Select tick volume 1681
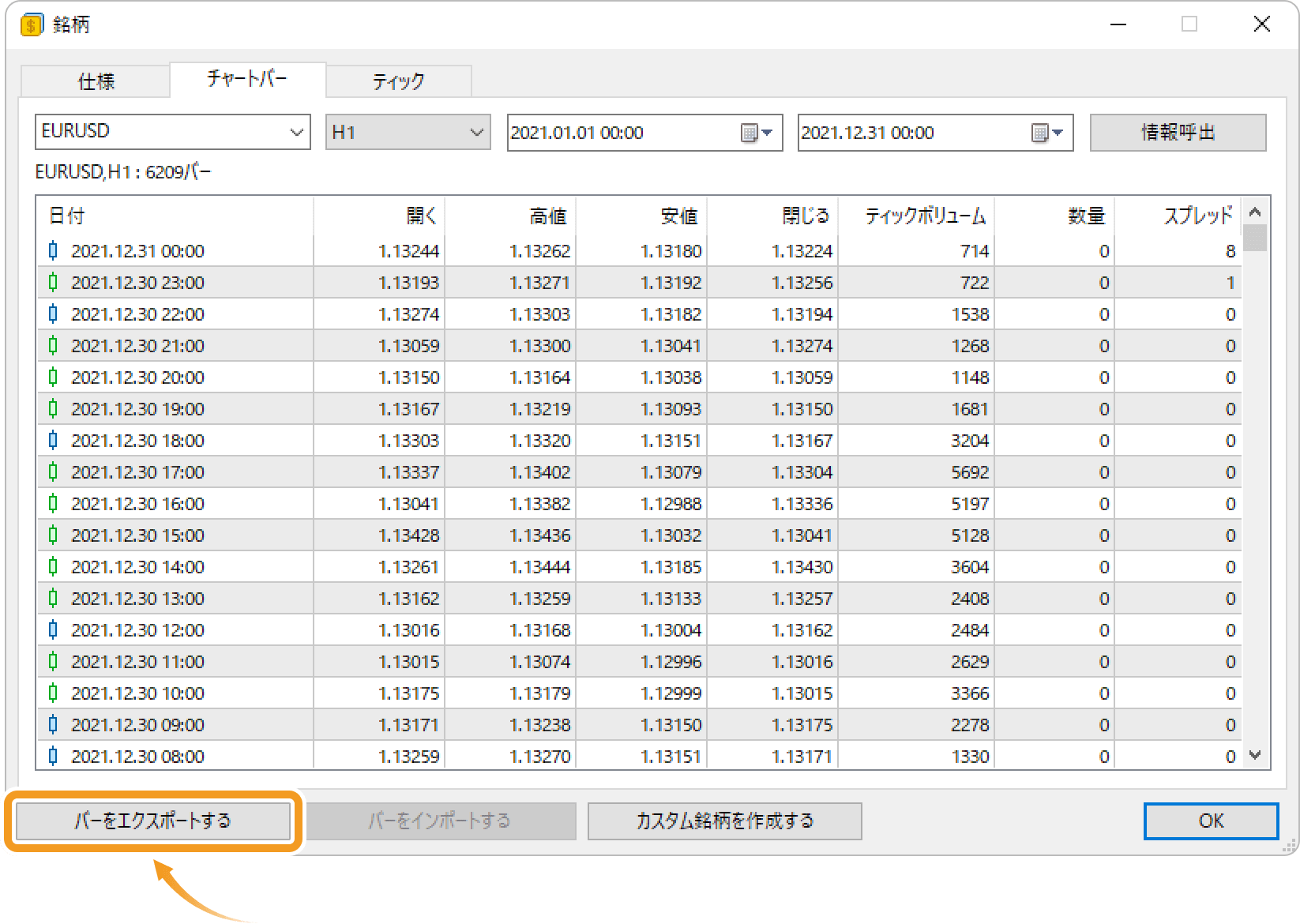 click(970, 409)
